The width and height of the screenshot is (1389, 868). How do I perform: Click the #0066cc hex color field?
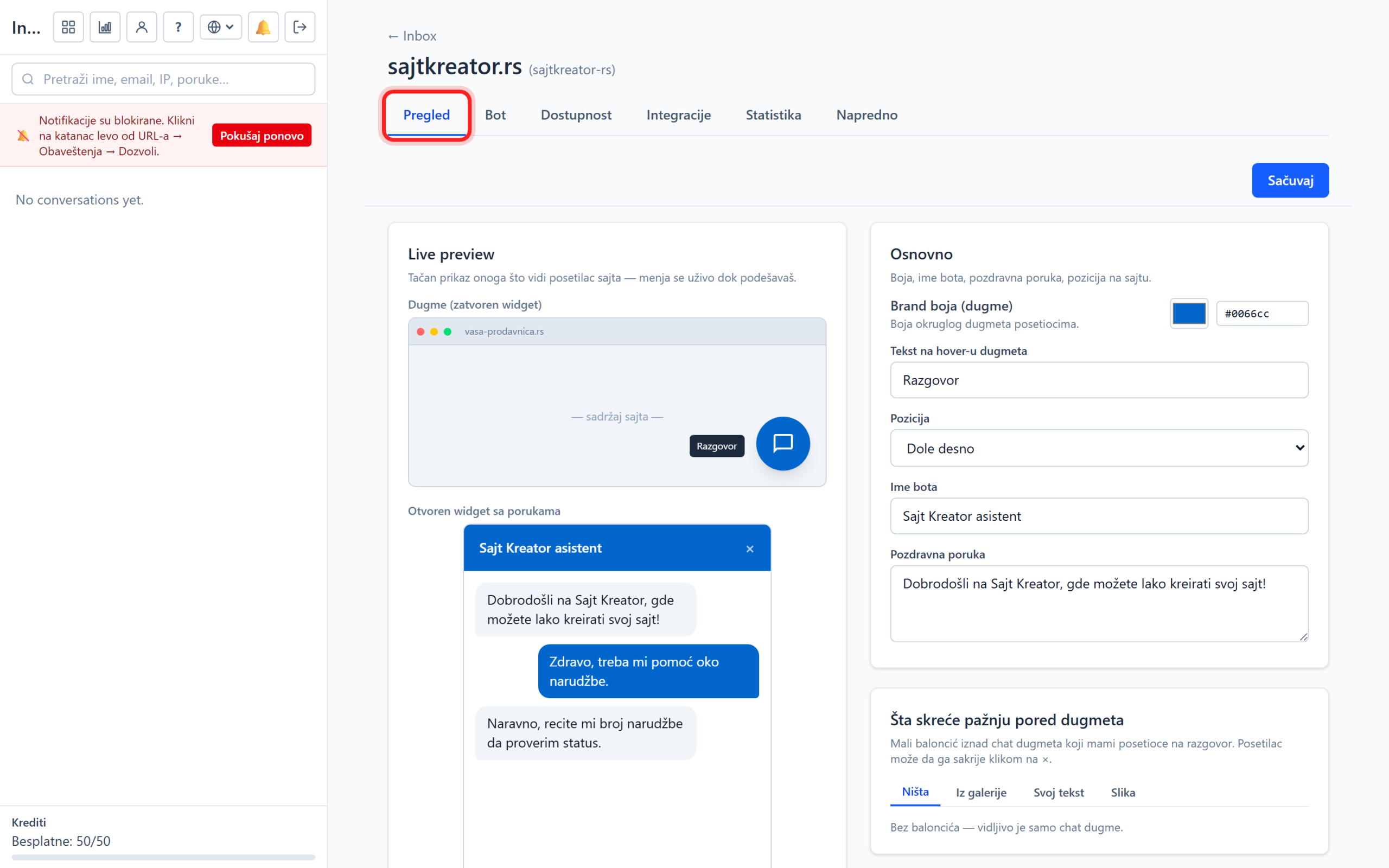pyautogui.click(x=1262, y=314)
